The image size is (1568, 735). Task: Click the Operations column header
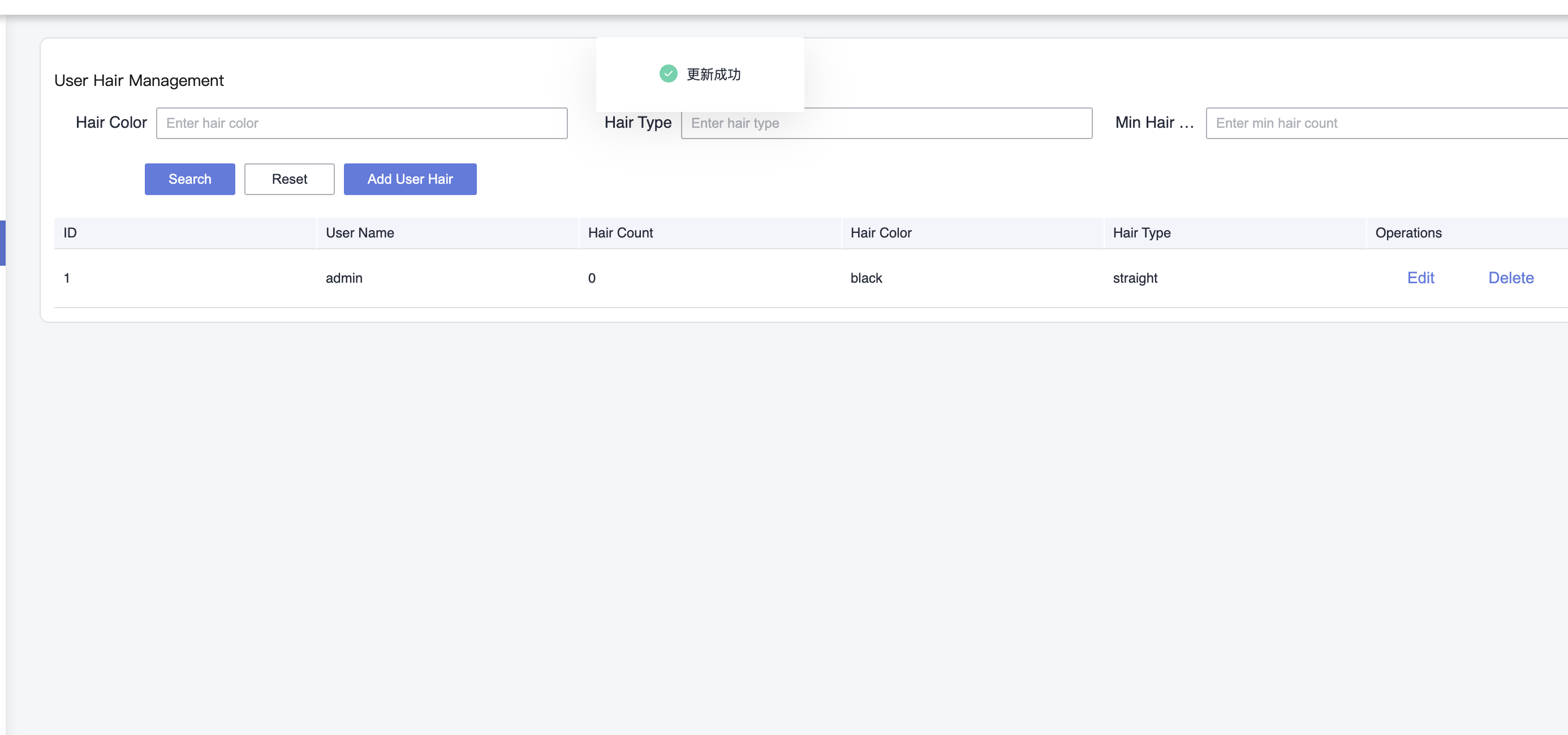coord(1408,232)
